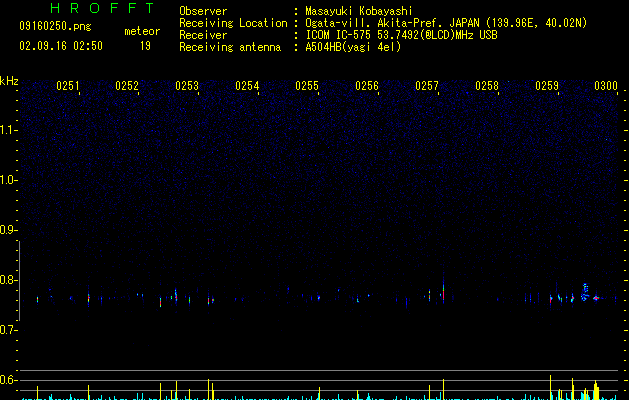Click the 0.8 kHz axis label
The image size is (629, 400).
8,280
